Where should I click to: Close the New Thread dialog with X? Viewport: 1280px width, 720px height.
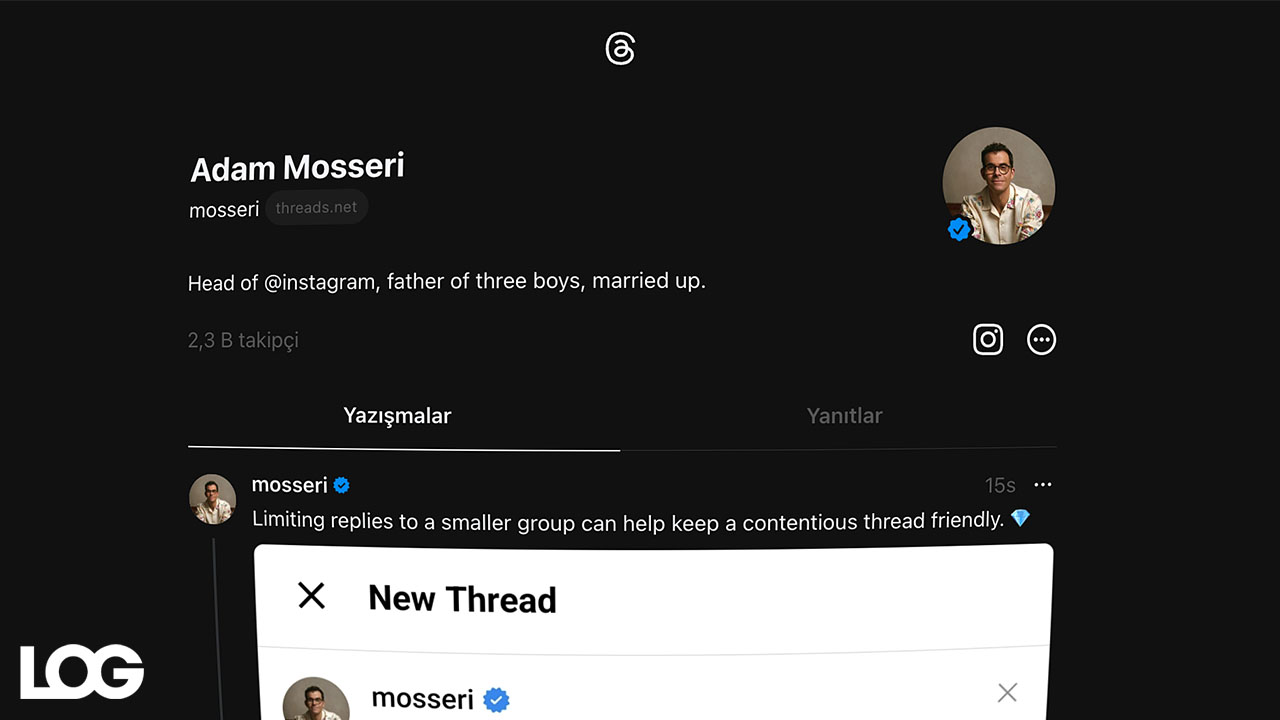312,596
